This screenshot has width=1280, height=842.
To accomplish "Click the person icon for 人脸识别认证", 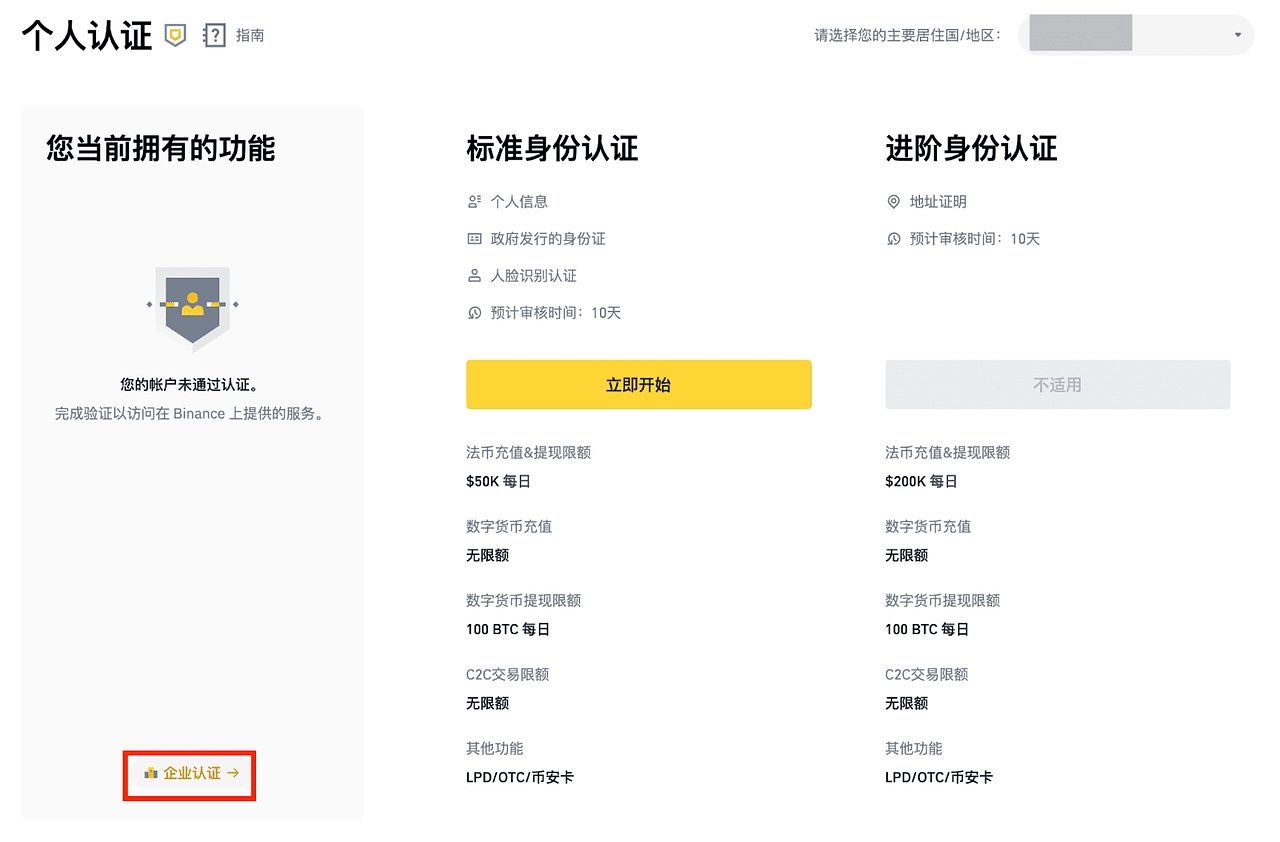I will (475, 276).
